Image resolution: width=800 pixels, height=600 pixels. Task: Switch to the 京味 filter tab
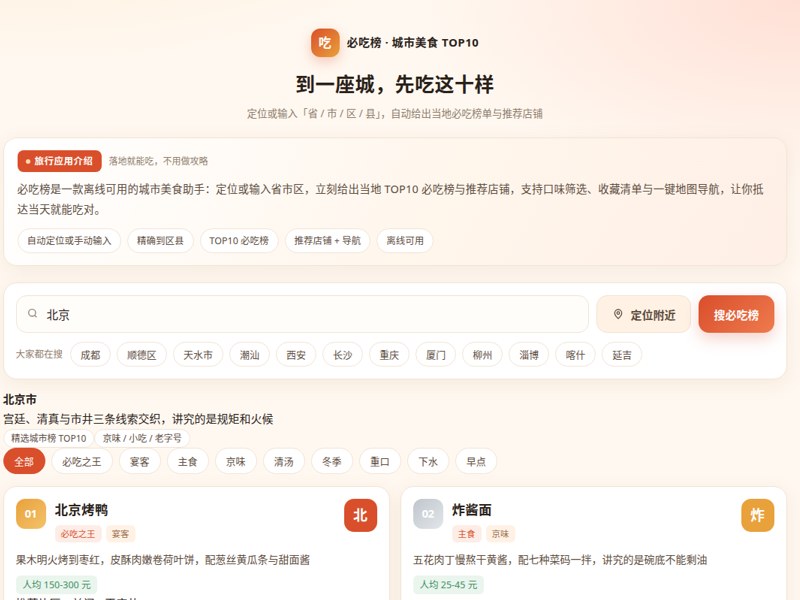click(236, 462)
